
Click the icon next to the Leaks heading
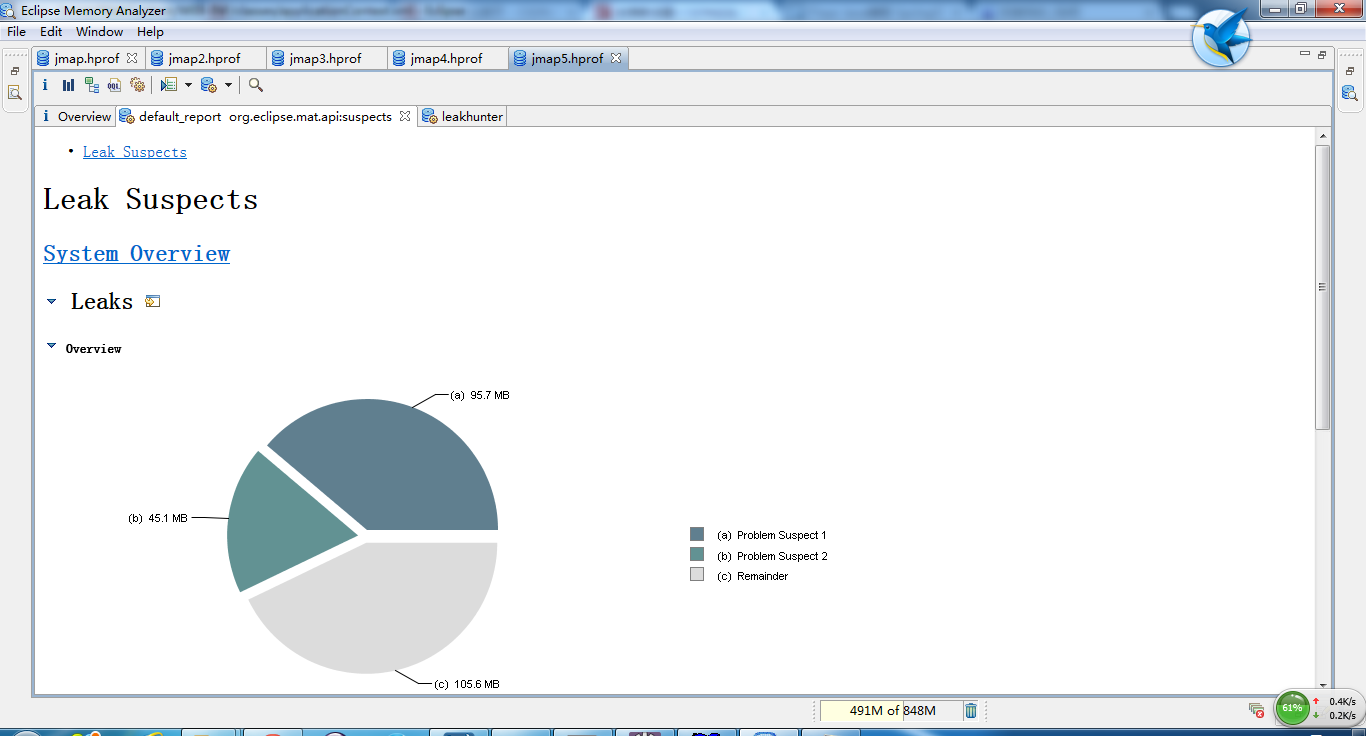pos(153,301)
